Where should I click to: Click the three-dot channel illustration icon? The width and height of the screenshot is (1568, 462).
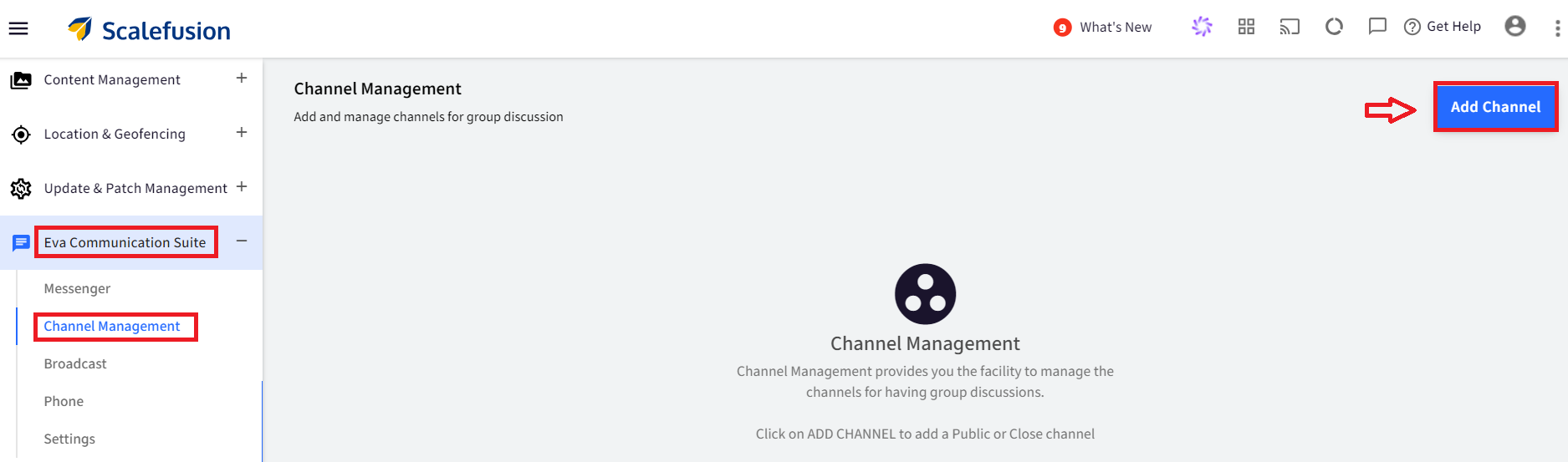click(x=925, y=294)
